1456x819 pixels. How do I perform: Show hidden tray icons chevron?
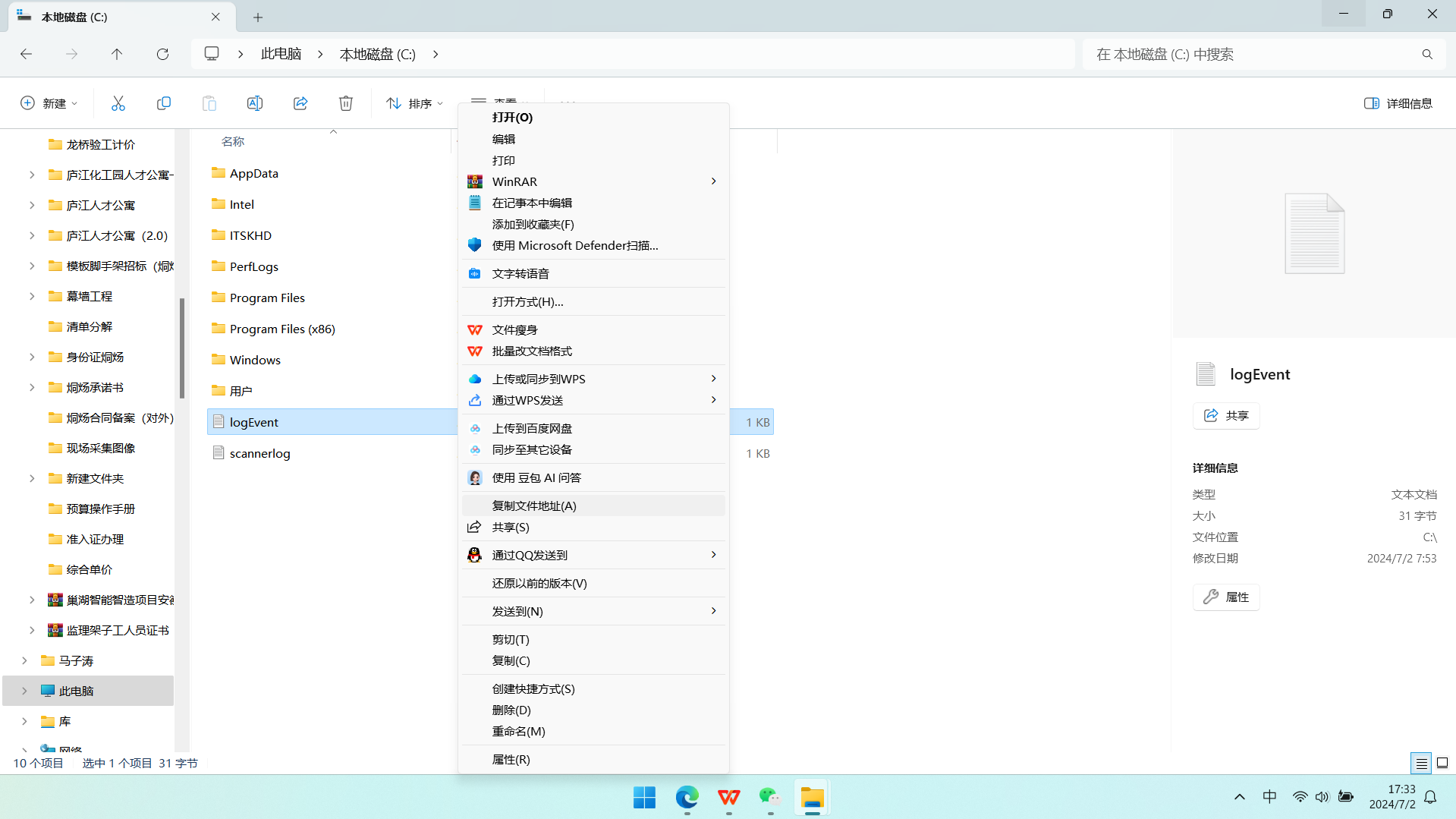1240,797
